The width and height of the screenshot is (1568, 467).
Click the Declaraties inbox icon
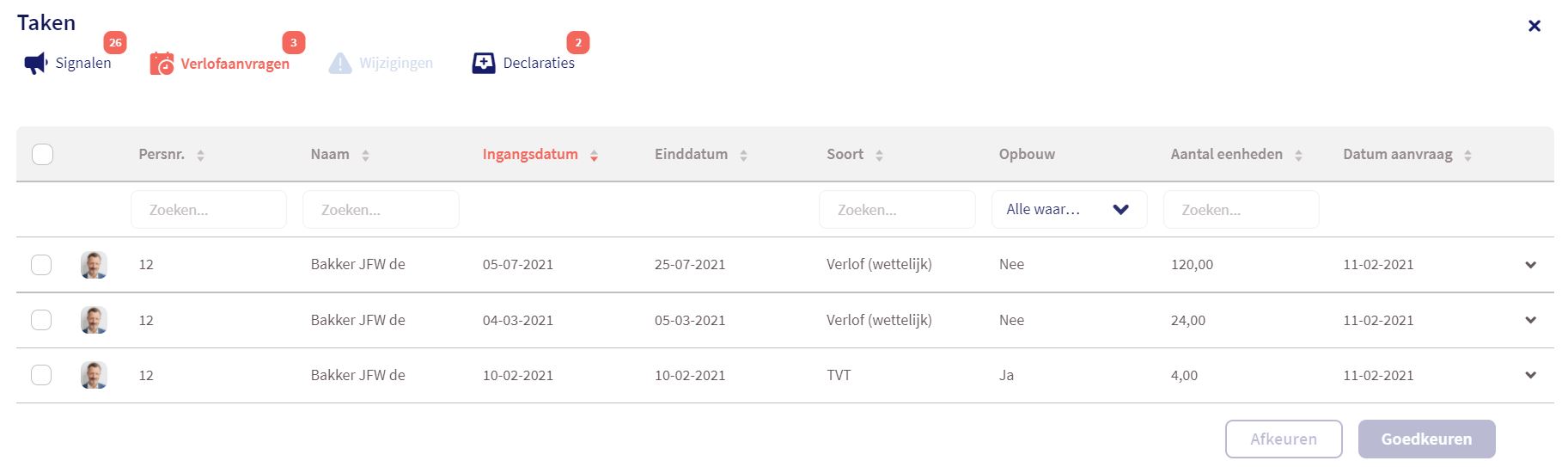tap(484, 64)
